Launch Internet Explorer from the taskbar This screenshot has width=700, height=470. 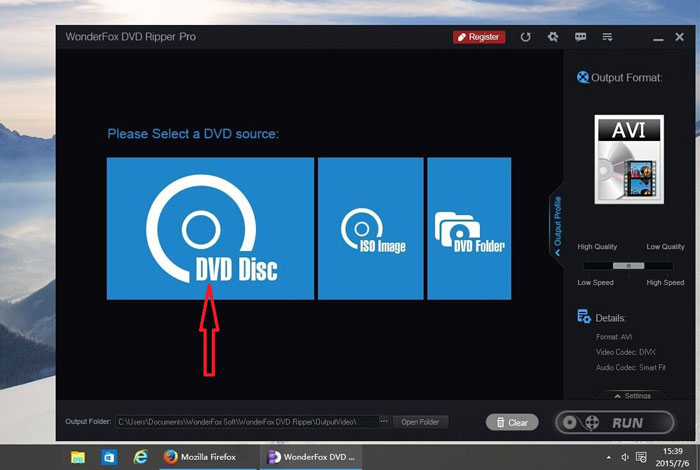tap(141, 457)
